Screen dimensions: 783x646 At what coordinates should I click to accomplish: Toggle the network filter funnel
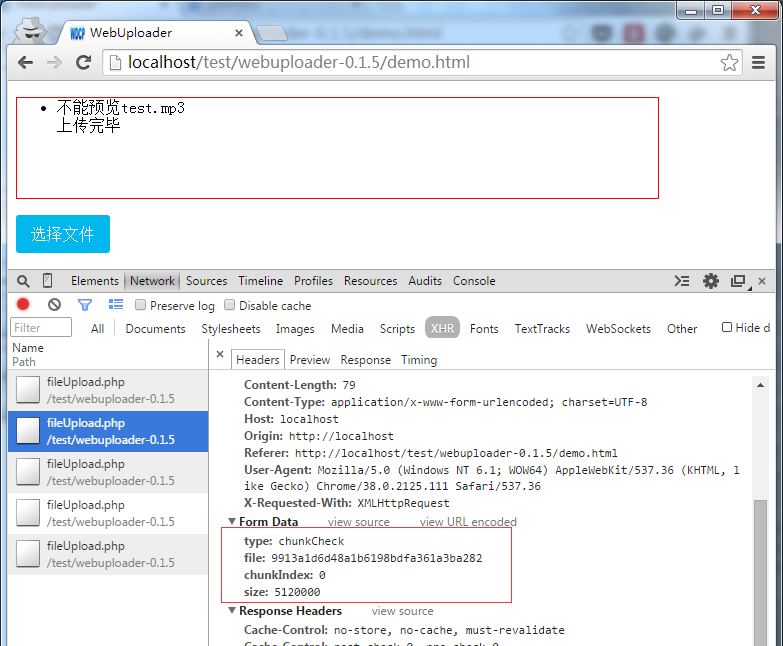point(85,305)
